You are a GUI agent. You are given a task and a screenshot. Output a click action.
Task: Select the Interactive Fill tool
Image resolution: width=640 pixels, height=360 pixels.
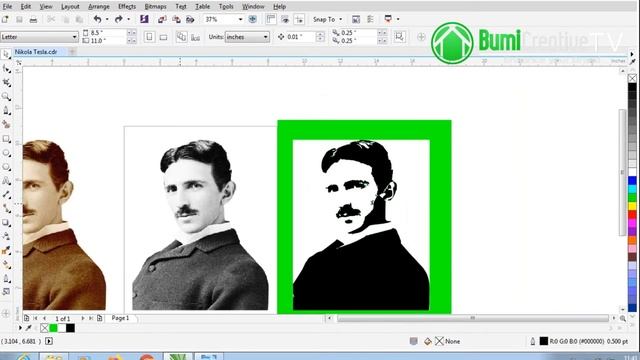click(6, 291)
